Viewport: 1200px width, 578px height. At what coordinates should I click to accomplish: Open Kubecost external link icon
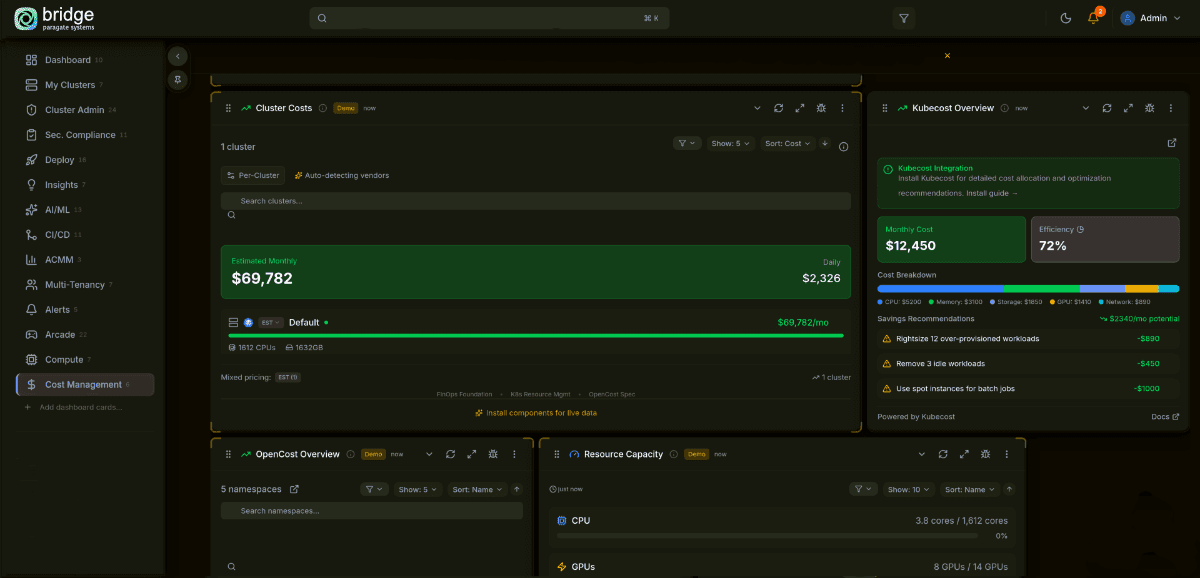[x=1172, y=143]
